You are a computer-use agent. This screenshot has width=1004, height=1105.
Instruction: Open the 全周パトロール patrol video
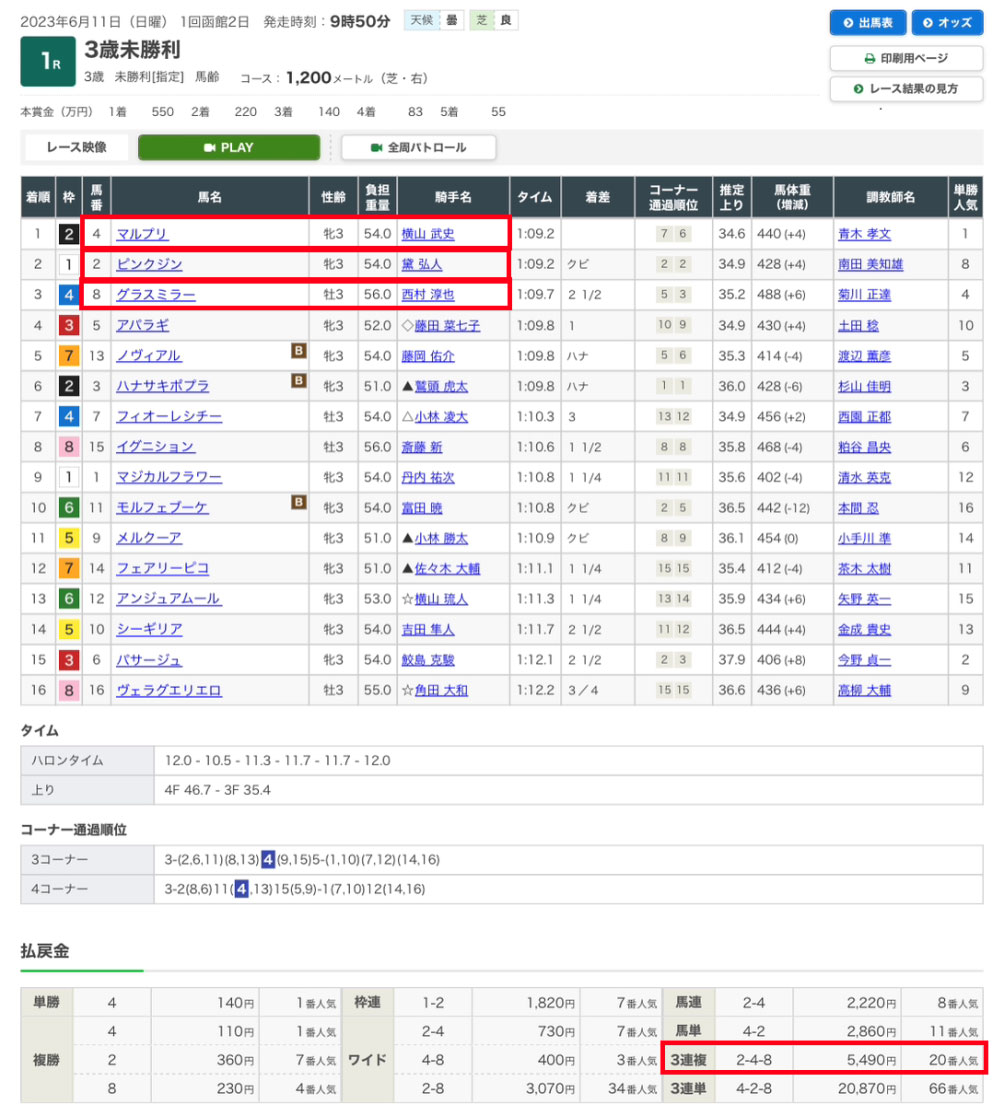(x=418, y=147)
